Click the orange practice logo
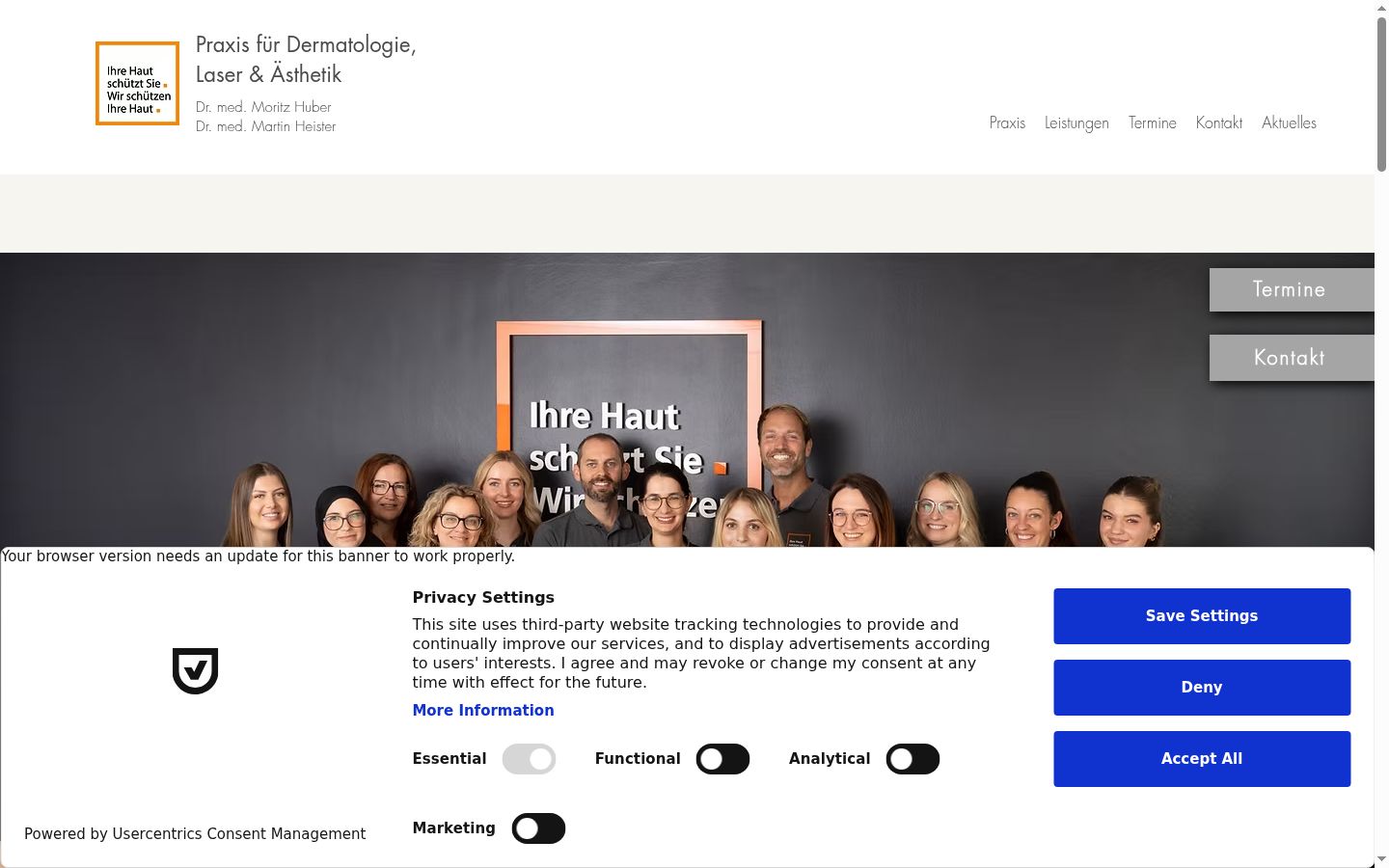The height and width of the screenshot is (868, 1389). [x=137, y=83]
